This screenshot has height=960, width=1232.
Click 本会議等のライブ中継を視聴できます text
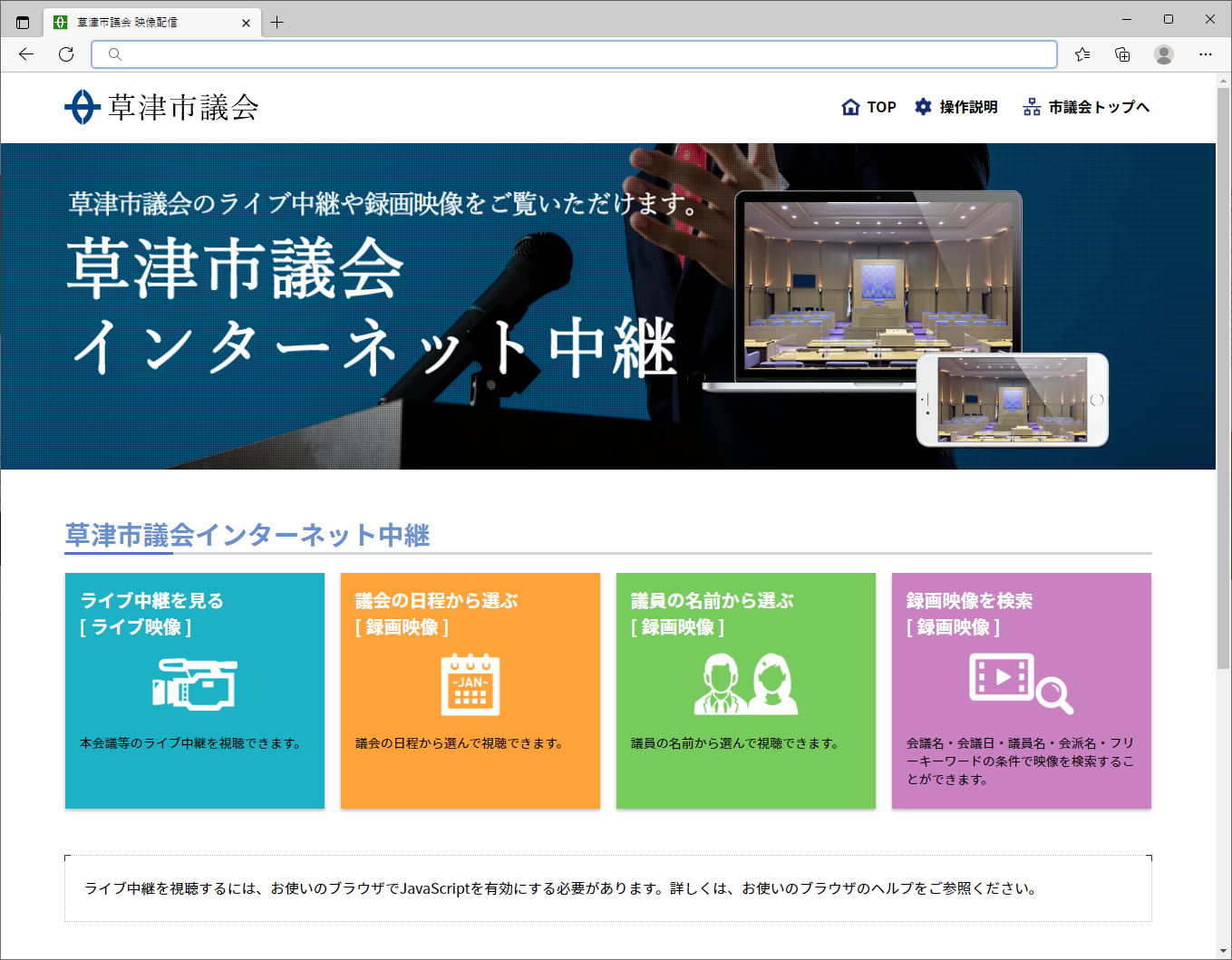190,743
